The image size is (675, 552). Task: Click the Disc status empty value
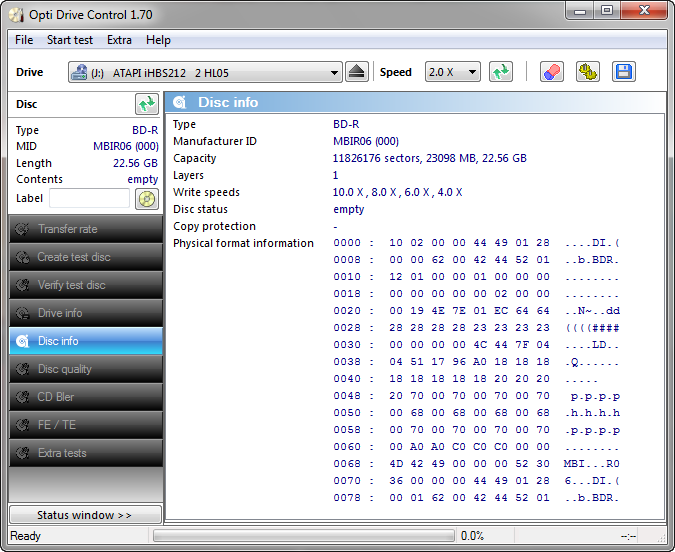pyautogui.click(x=349, y=209)
